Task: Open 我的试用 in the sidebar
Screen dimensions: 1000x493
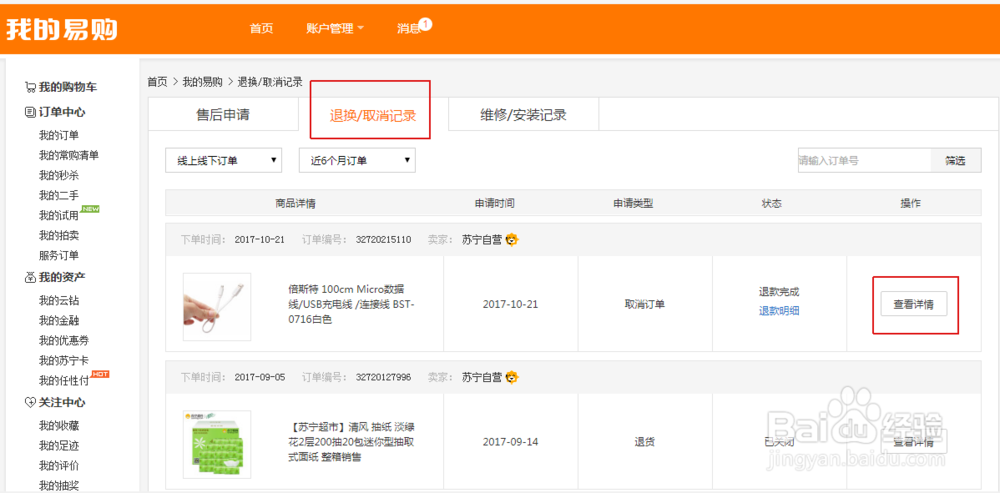Action: (x=59, y=216)
